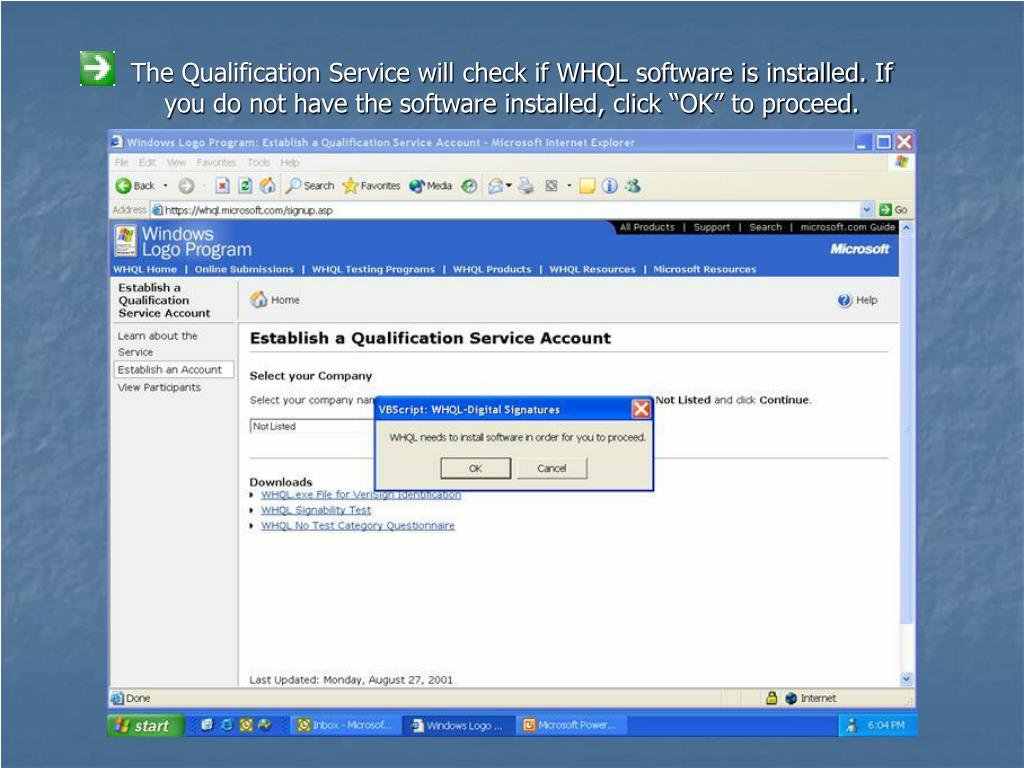Open the dropdown arrow beside the Edit icon
The width and height of the screenshot is (1024, 768).
pyautogui.click(x=569, y=186)
